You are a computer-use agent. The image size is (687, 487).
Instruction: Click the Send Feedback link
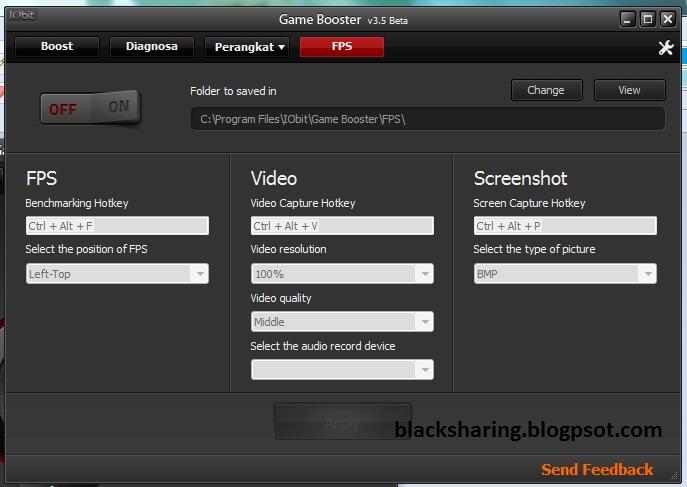pos(597,469)
